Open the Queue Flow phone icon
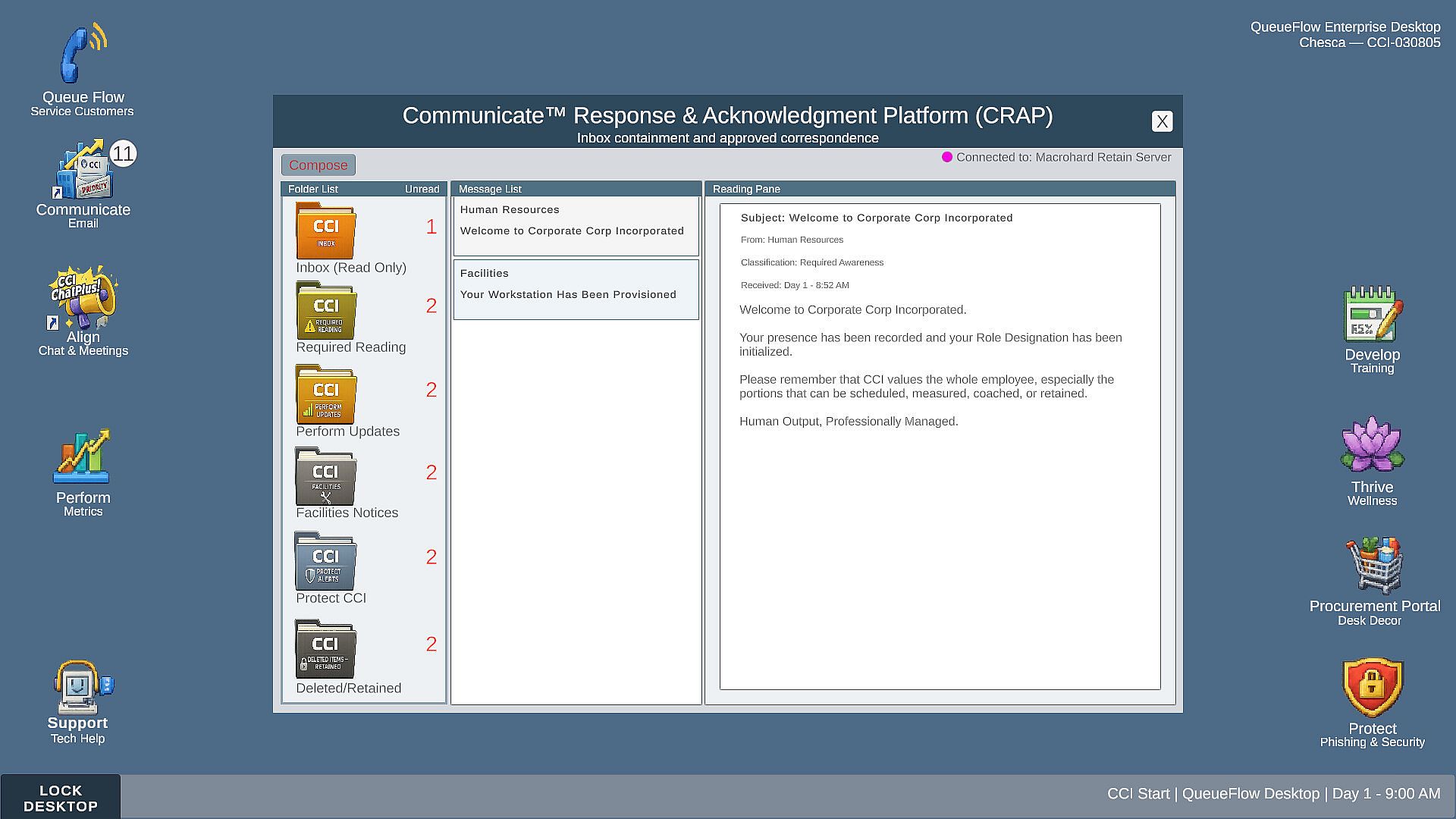This screenshot has height=819, width=1456. tap(83, 53)
